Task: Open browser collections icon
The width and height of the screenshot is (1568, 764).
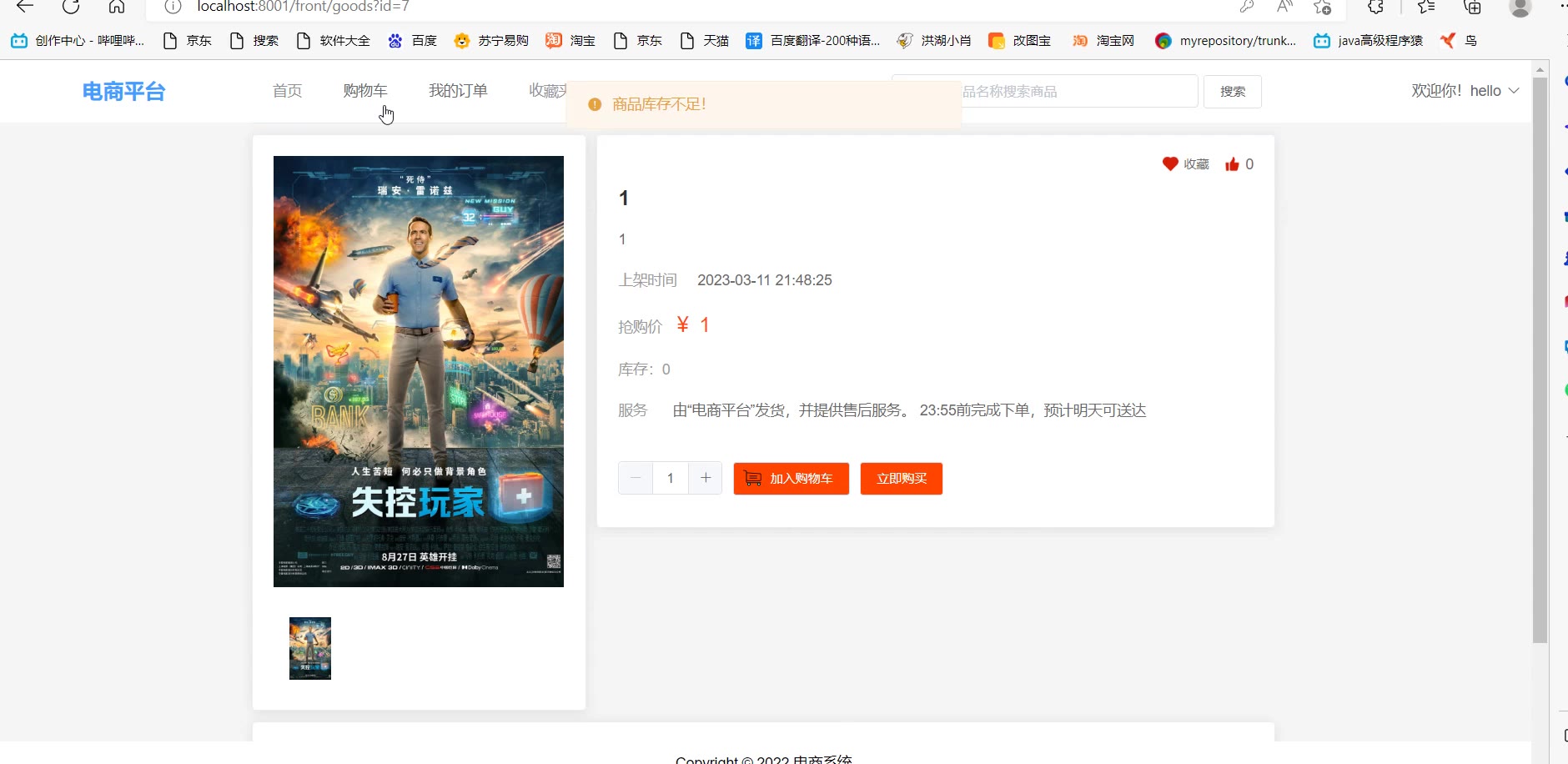Action: coord(1473,7)
